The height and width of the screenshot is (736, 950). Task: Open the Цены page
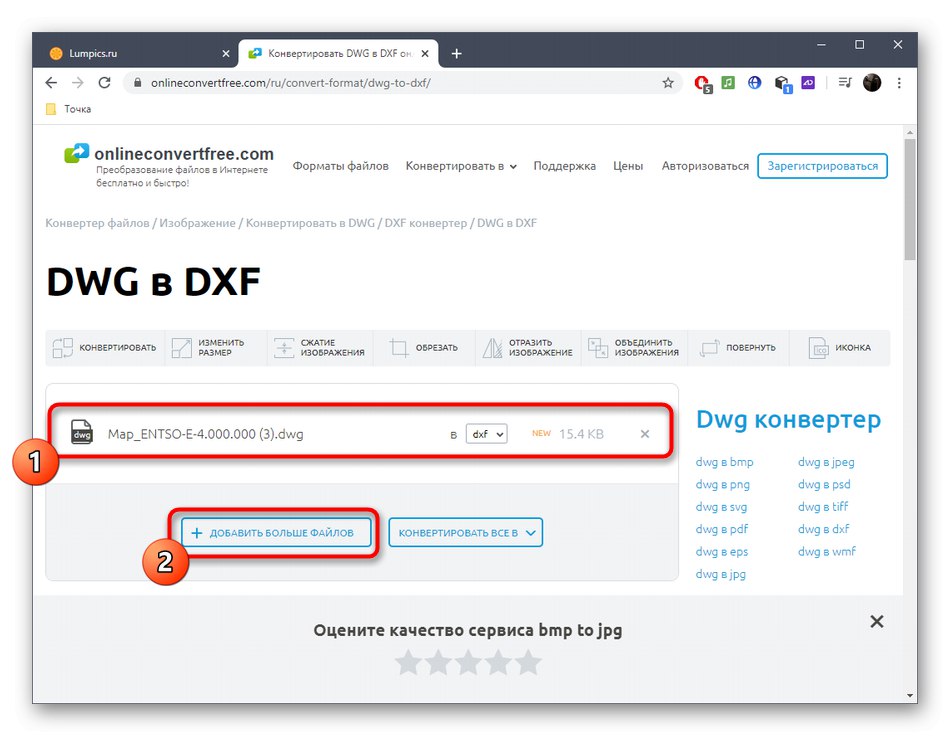coord(628,166)
